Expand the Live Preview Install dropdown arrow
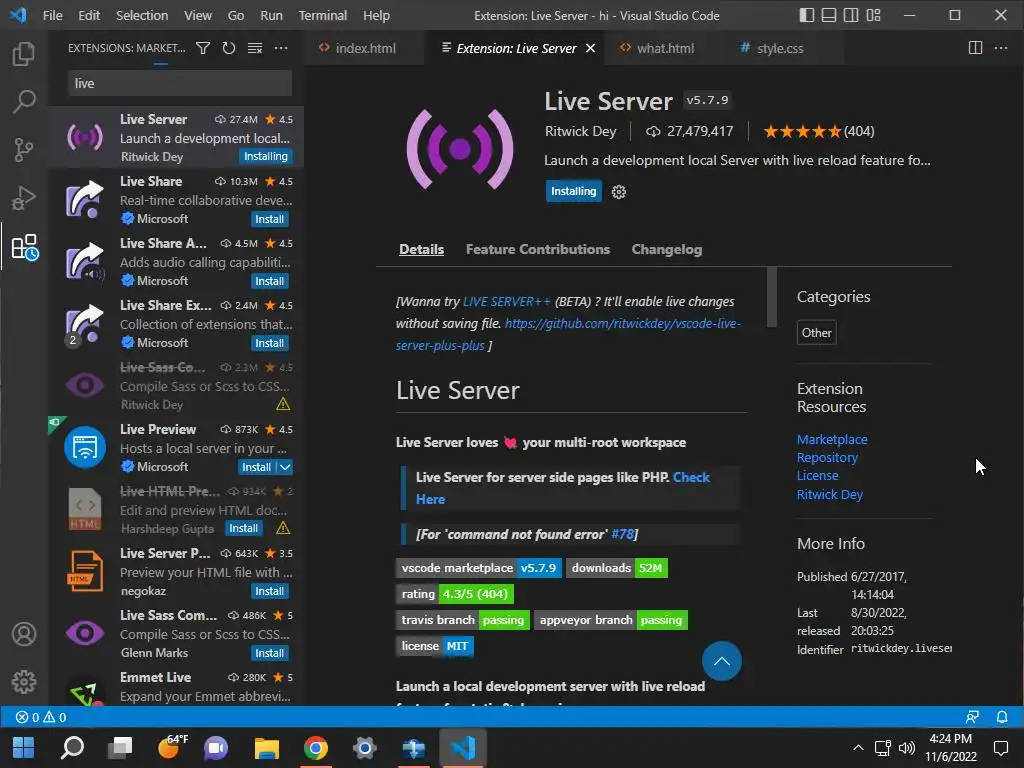1024x768 pixels. point(285,467)
